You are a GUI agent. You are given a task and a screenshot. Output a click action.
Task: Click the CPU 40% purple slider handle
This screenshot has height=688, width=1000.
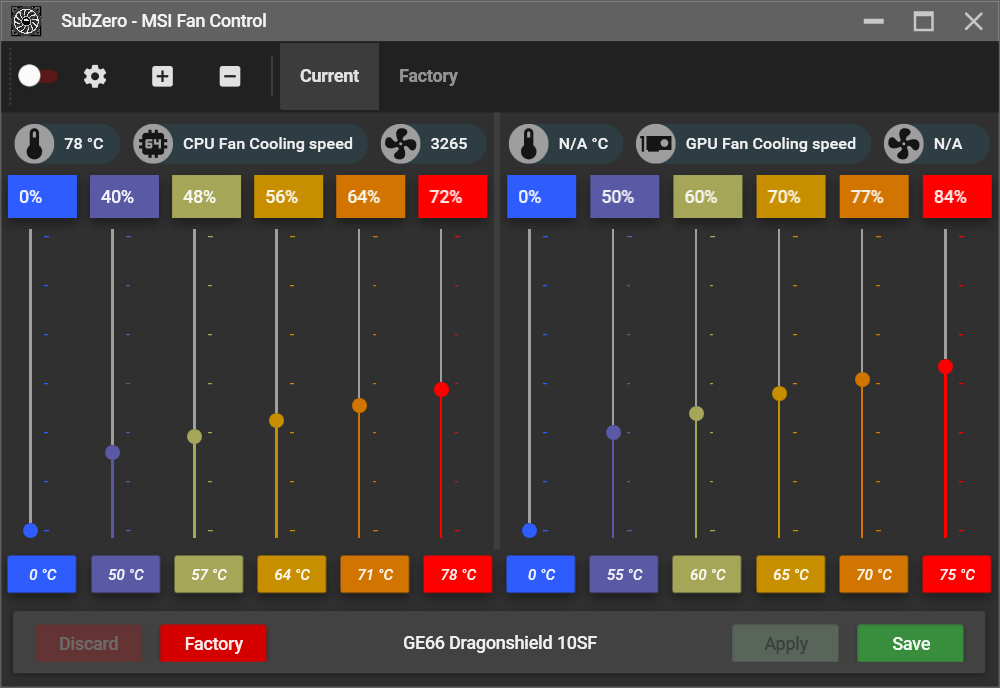point(112,453)
